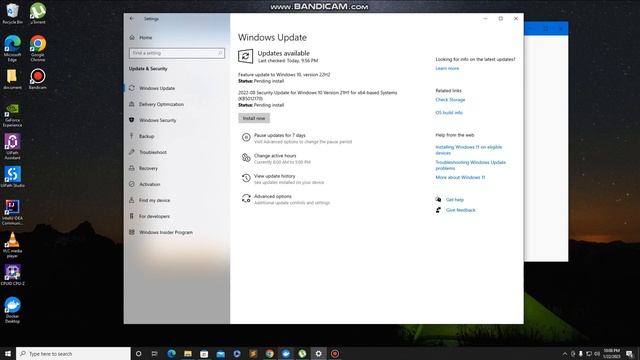
Task: Click the Learn more link
Action: 447,69
